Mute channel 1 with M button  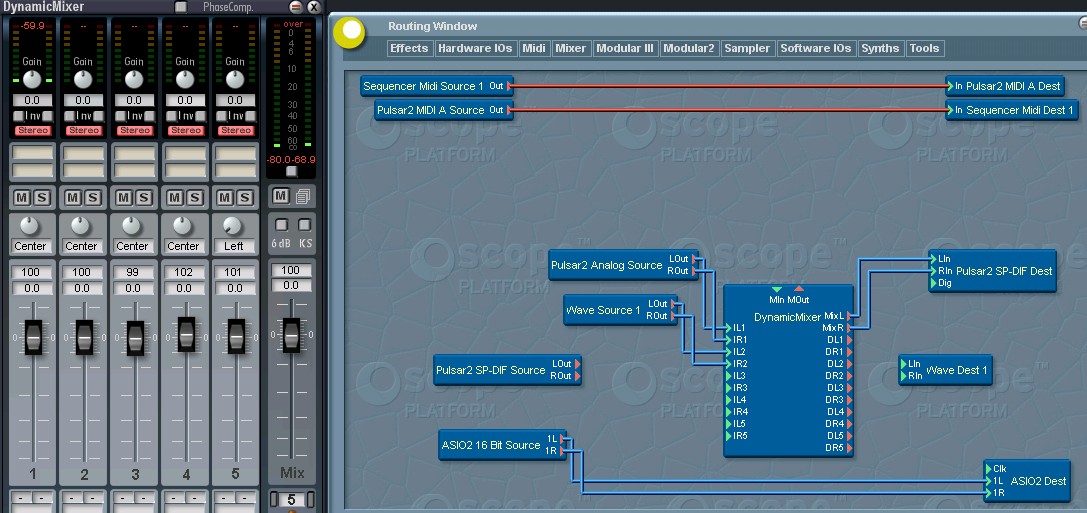click(x=22, y=198)
